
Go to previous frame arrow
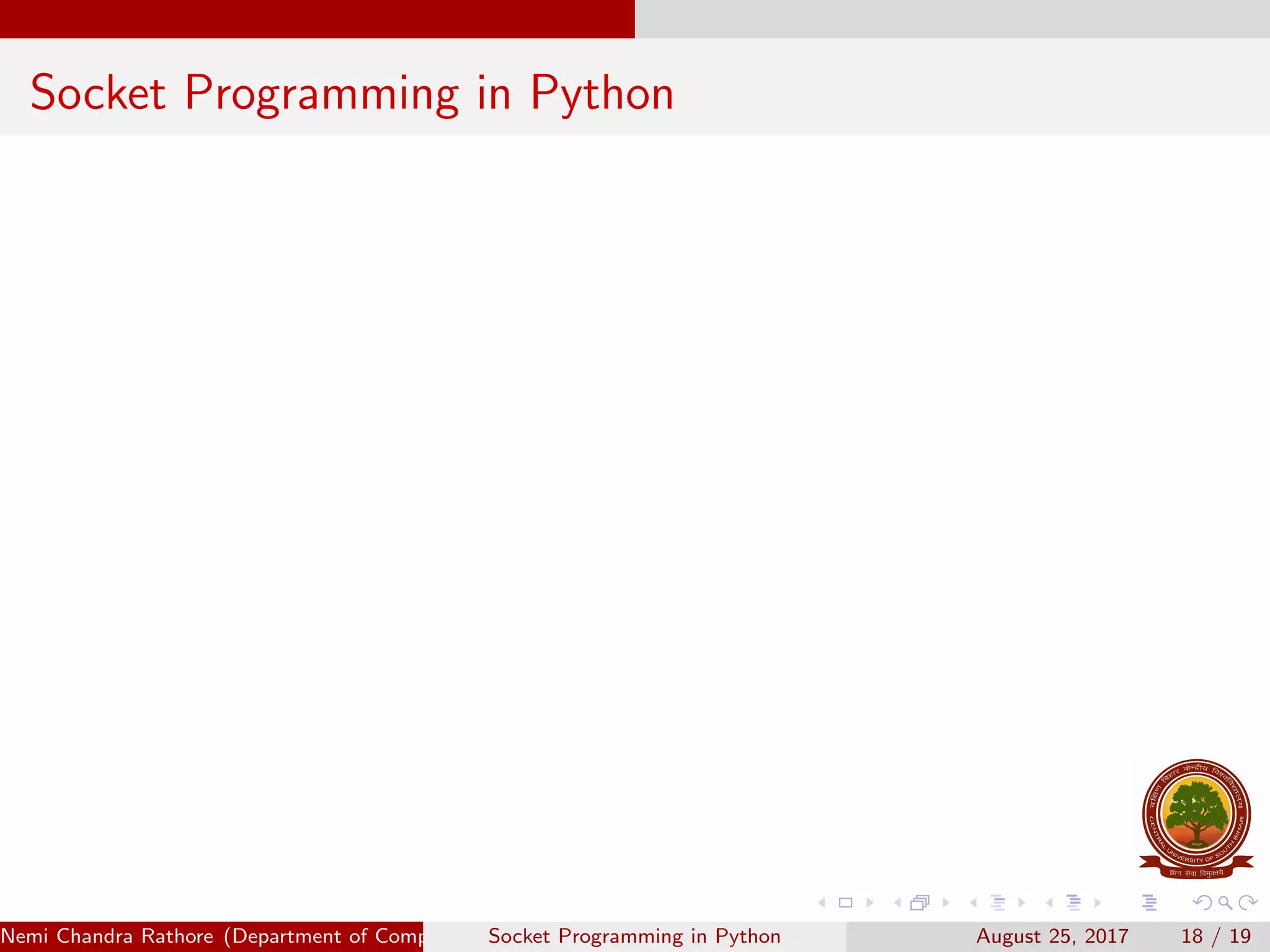tap(897, 903)
